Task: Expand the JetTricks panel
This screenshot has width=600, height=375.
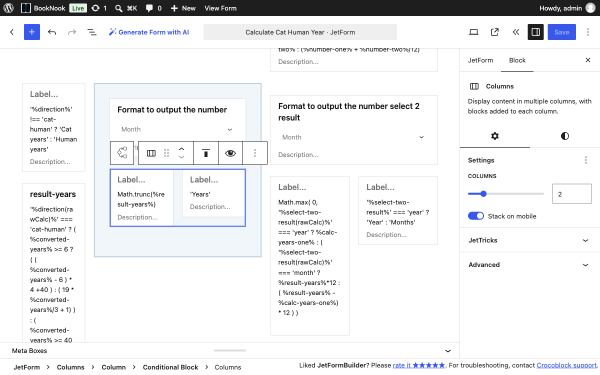Action: point(530,240)
